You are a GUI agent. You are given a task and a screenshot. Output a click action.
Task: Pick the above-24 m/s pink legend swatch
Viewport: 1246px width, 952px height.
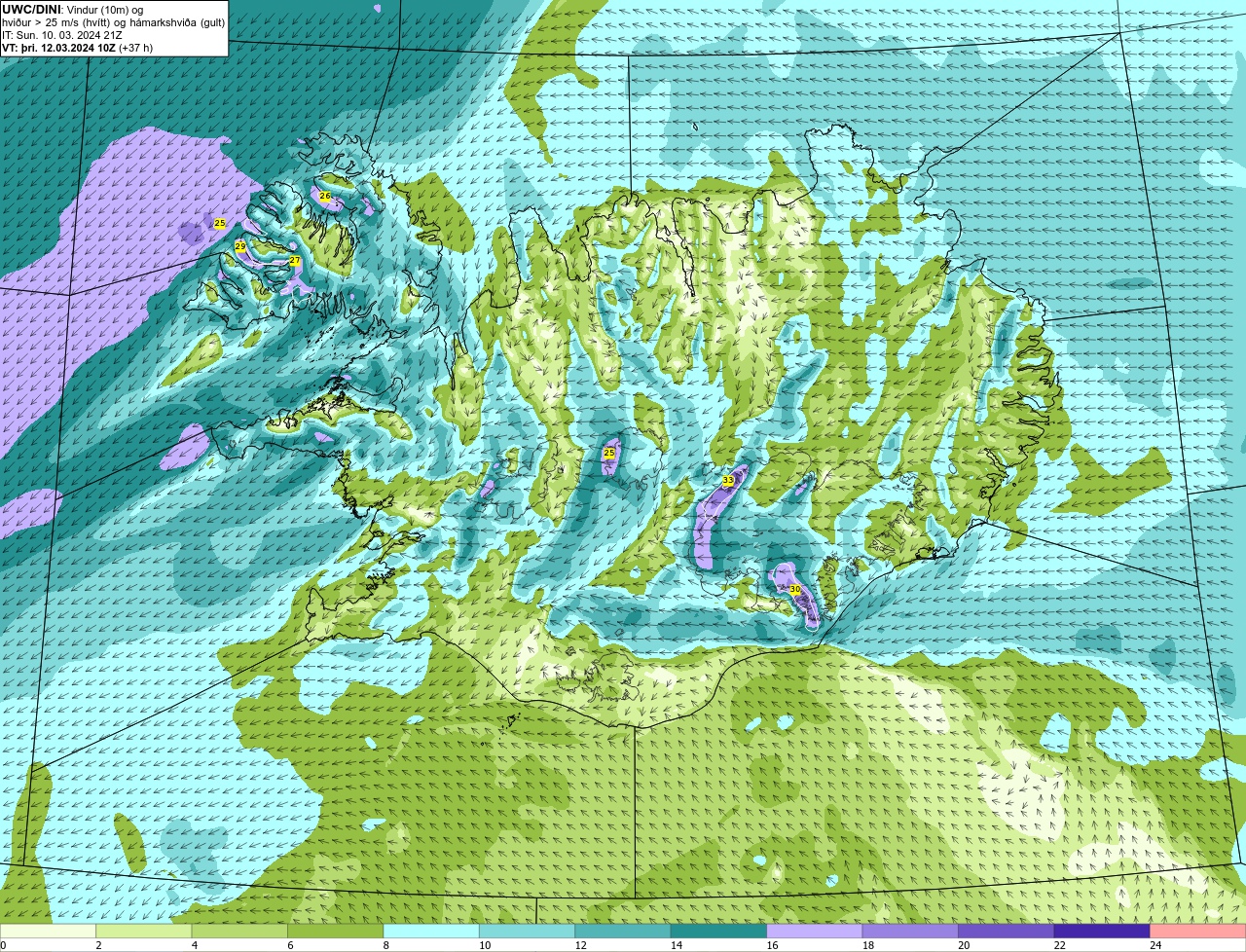click(x=1198, y=931)
